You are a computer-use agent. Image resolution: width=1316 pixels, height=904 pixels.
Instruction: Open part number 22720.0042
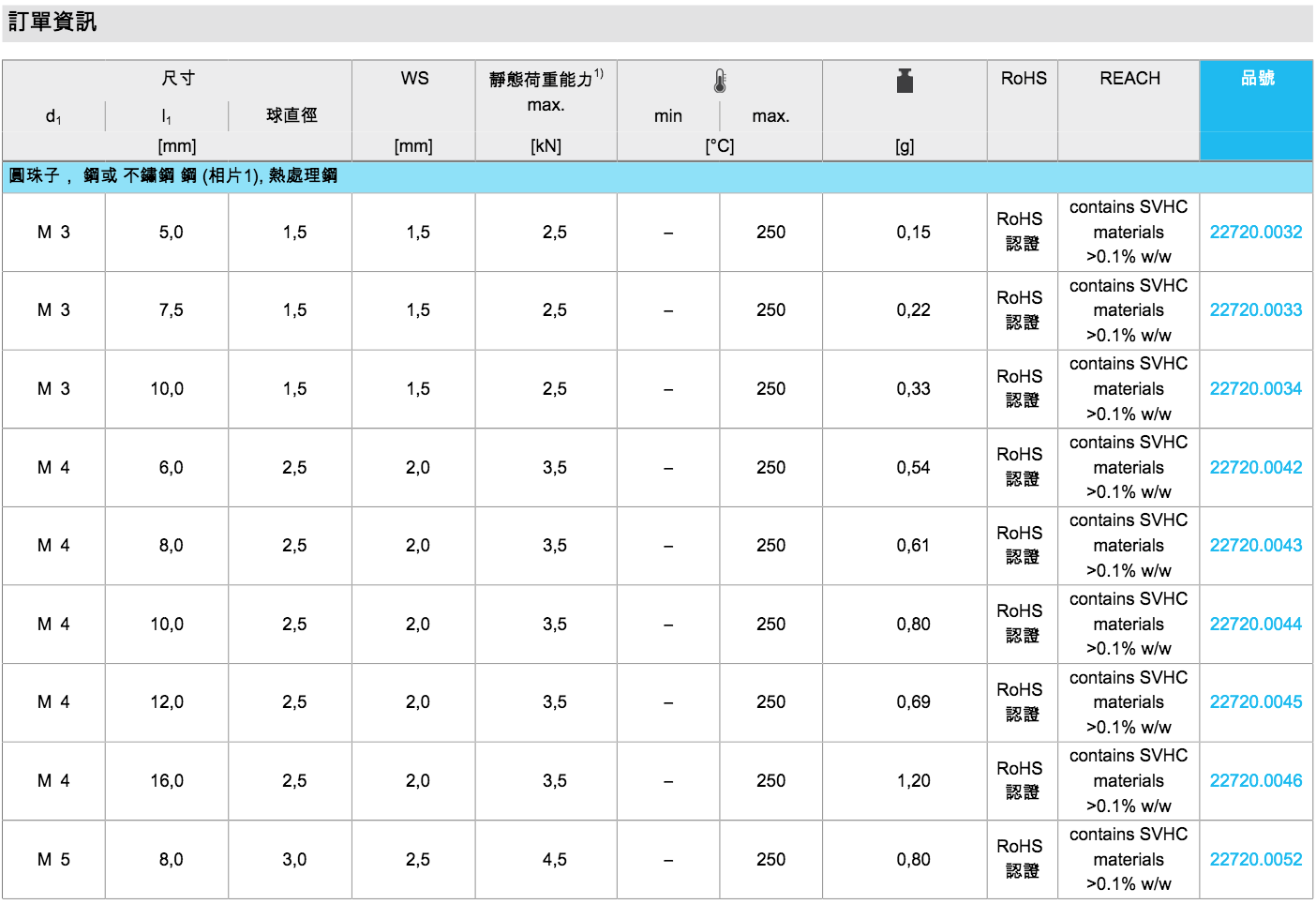pos(1255,468)
